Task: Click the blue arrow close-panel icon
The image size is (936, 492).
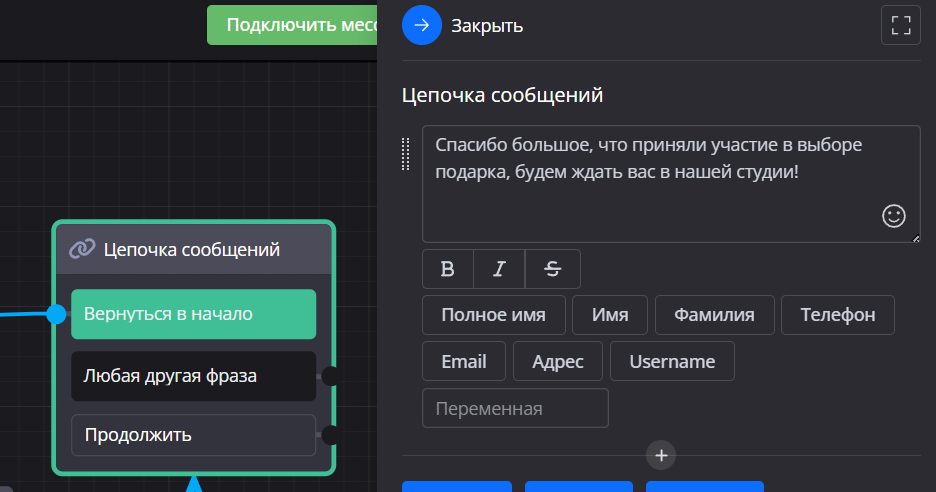Action: [x=421, y=25]
